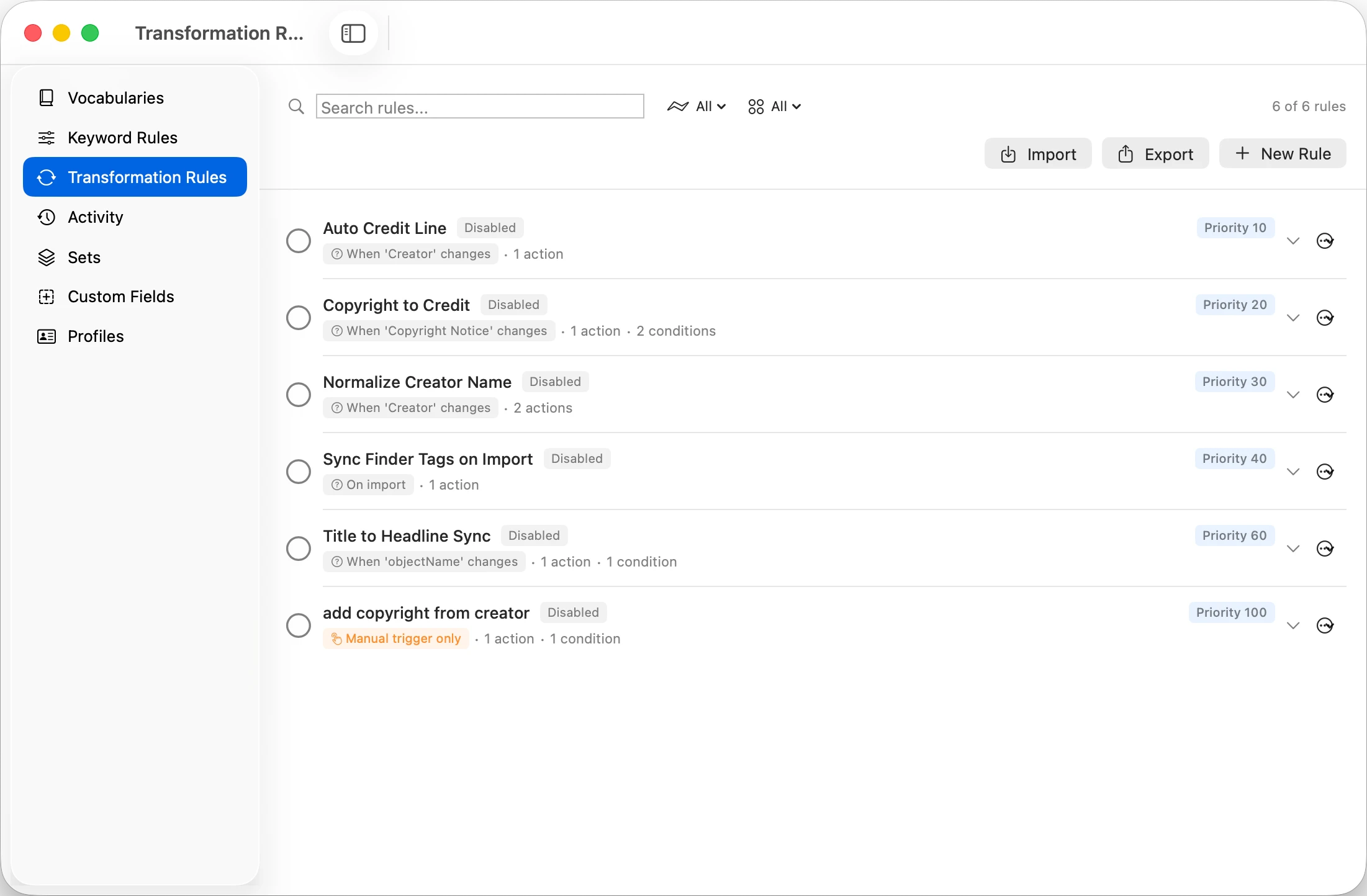
Task: Click the Priority 100 badge
Action: pyautogui.click(x=1232, y=612)
